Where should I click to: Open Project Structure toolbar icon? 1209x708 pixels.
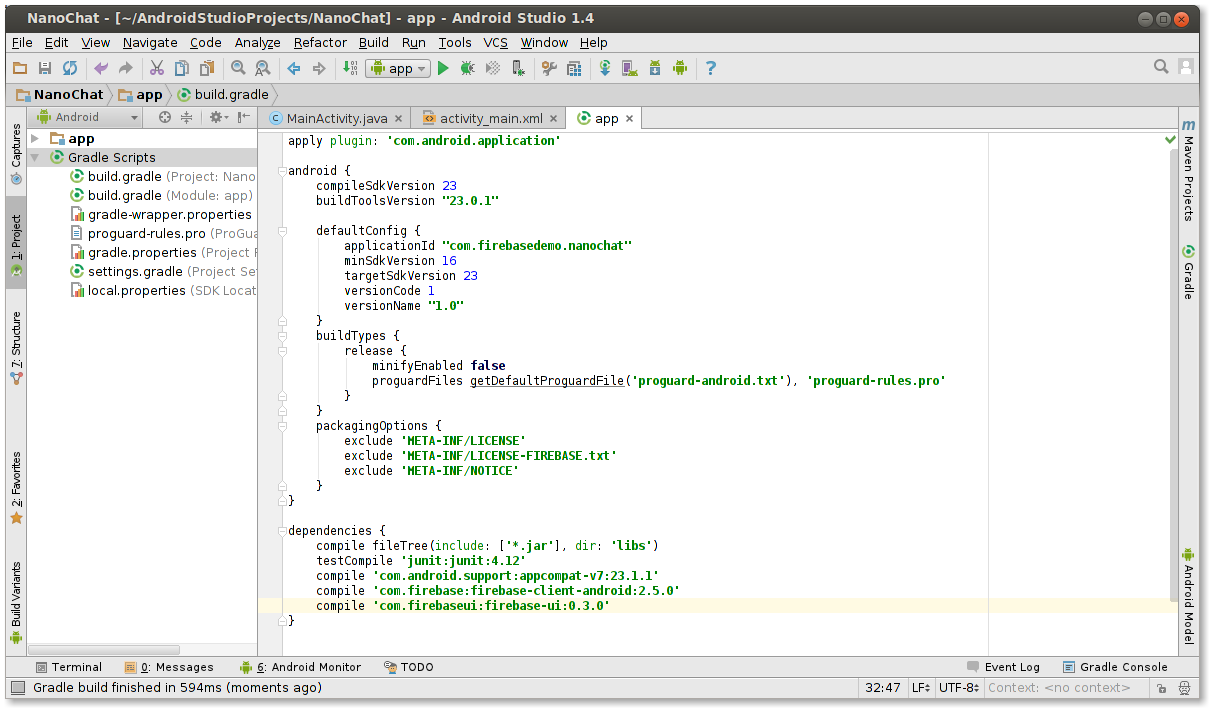[x=574, y=68]
